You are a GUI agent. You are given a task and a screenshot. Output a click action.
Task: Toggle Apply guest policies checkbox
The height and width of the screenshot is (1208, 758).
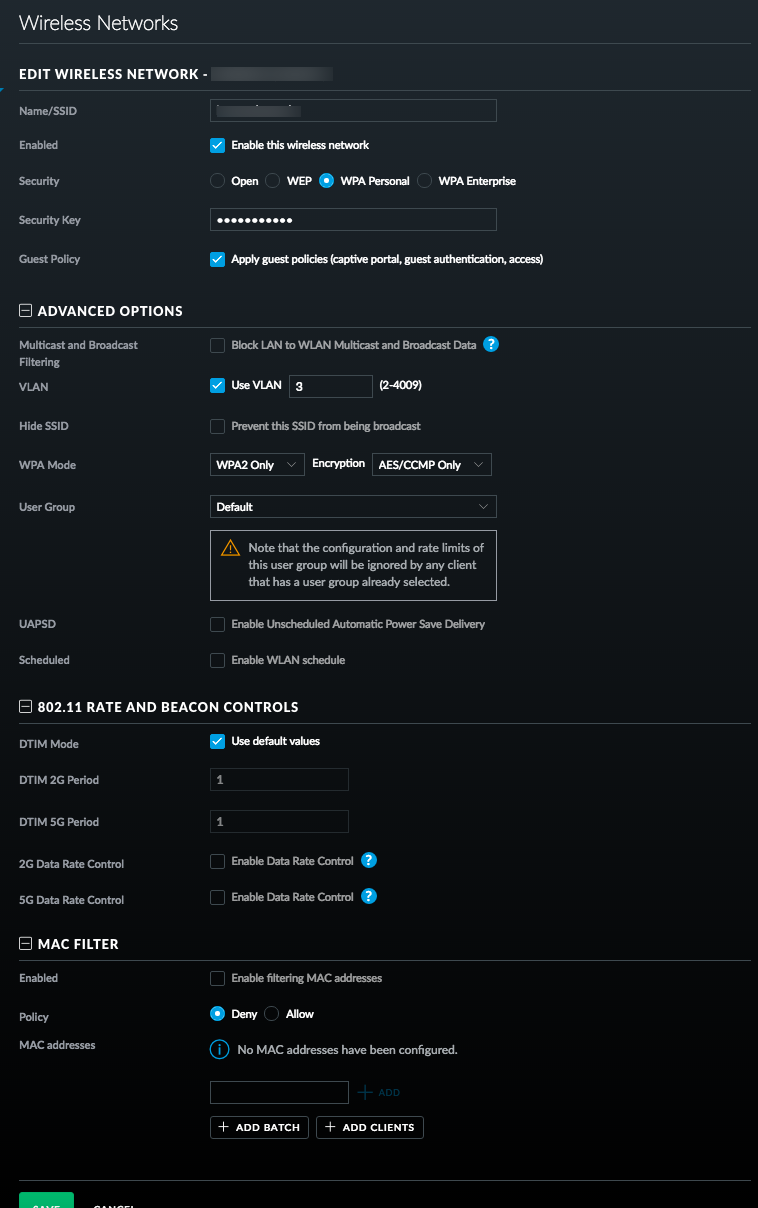tap(217, 259)
